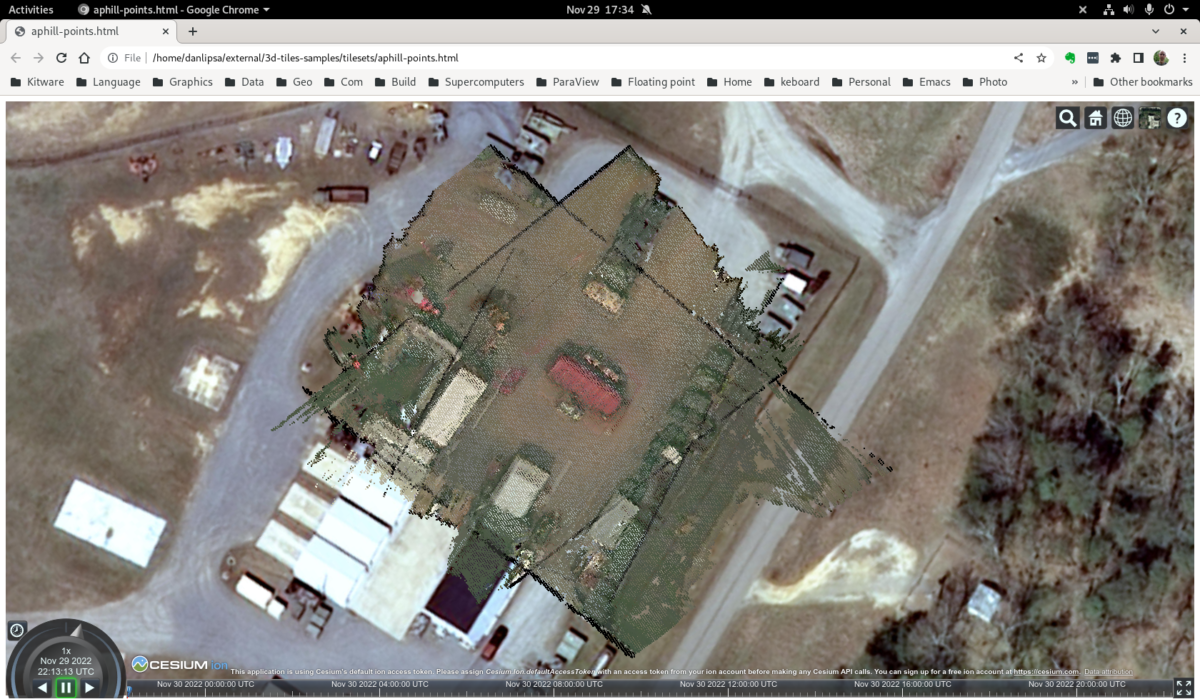The width and height of the screenshot is (1200, 699).
Task: Open the base layer imagery picker
Action: pos(1150,118)
